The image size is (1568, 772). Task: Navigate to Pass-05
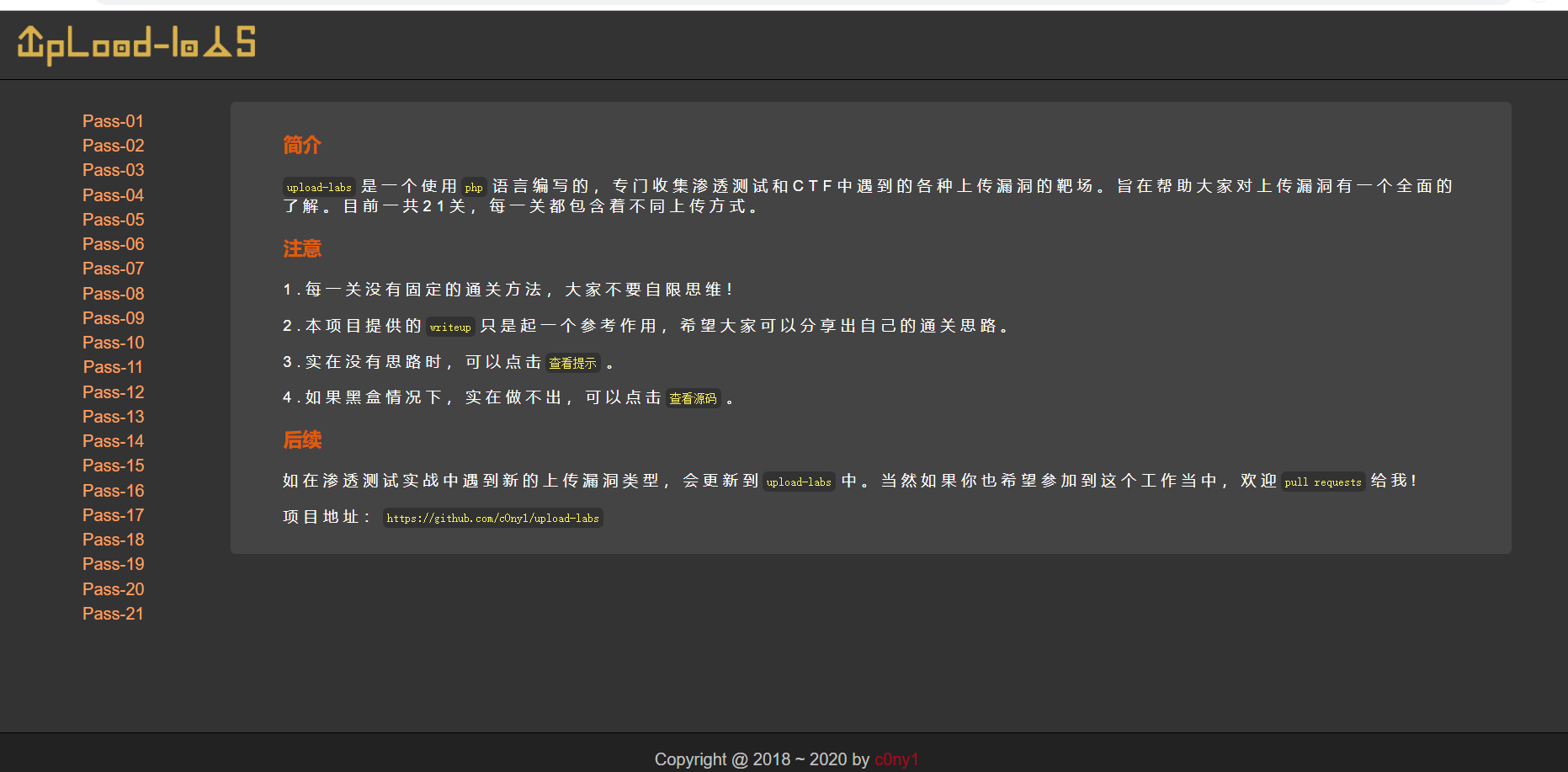pyautogui.click(x=113, y=220)
